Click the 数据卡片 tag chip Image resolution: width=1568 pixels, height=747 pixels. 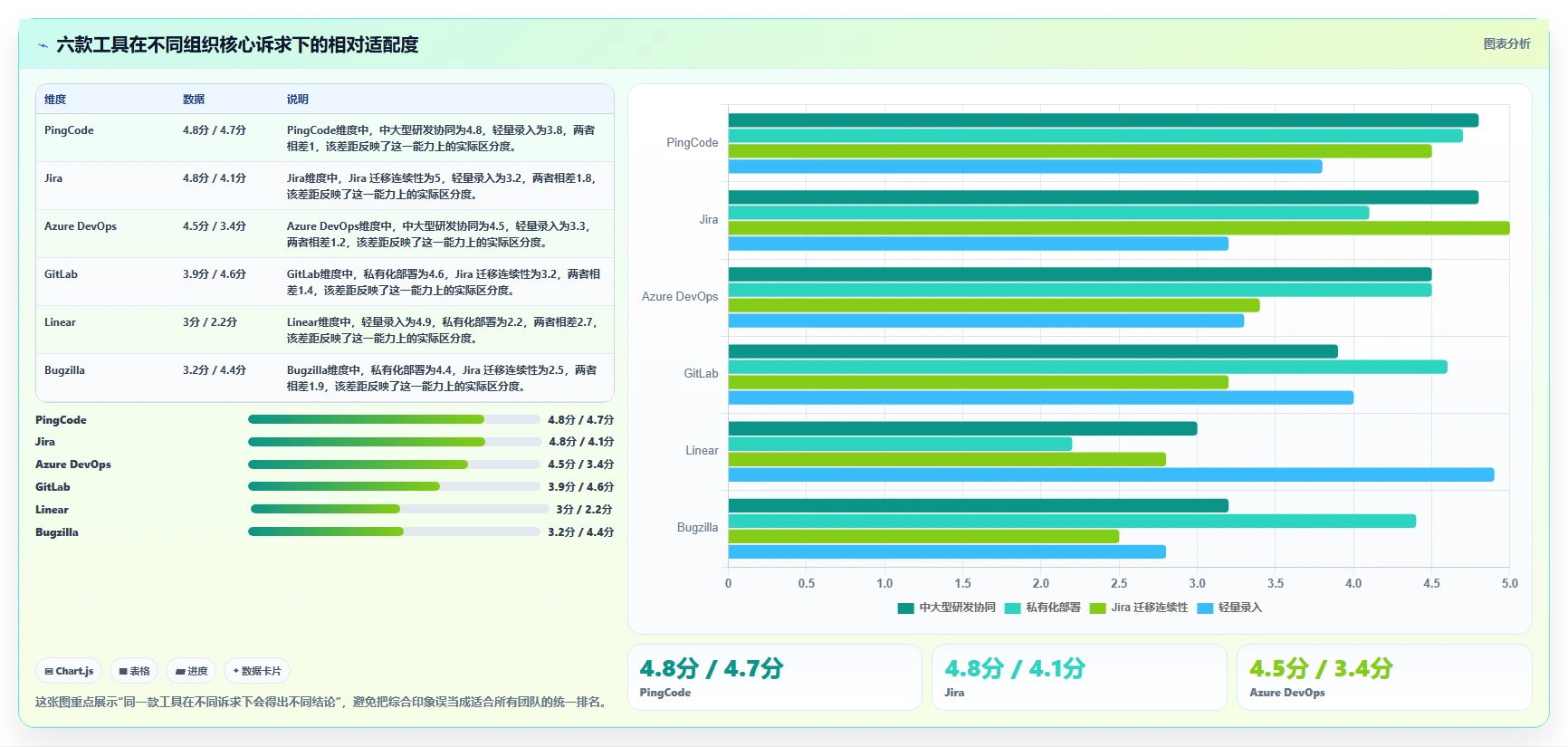point(257,671)
